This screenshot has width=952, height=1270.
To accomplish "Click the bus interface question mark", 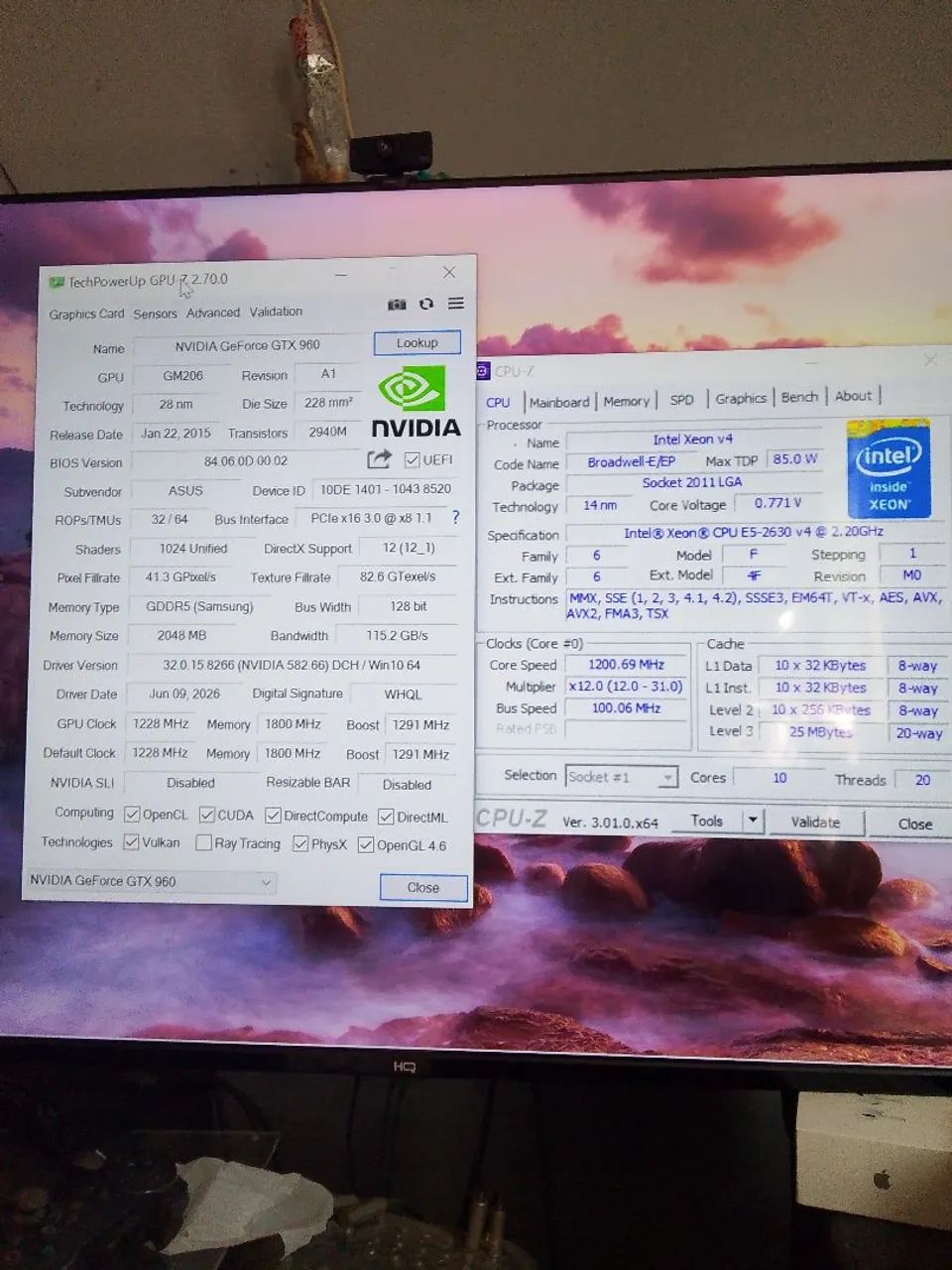I will click(455, 517).
